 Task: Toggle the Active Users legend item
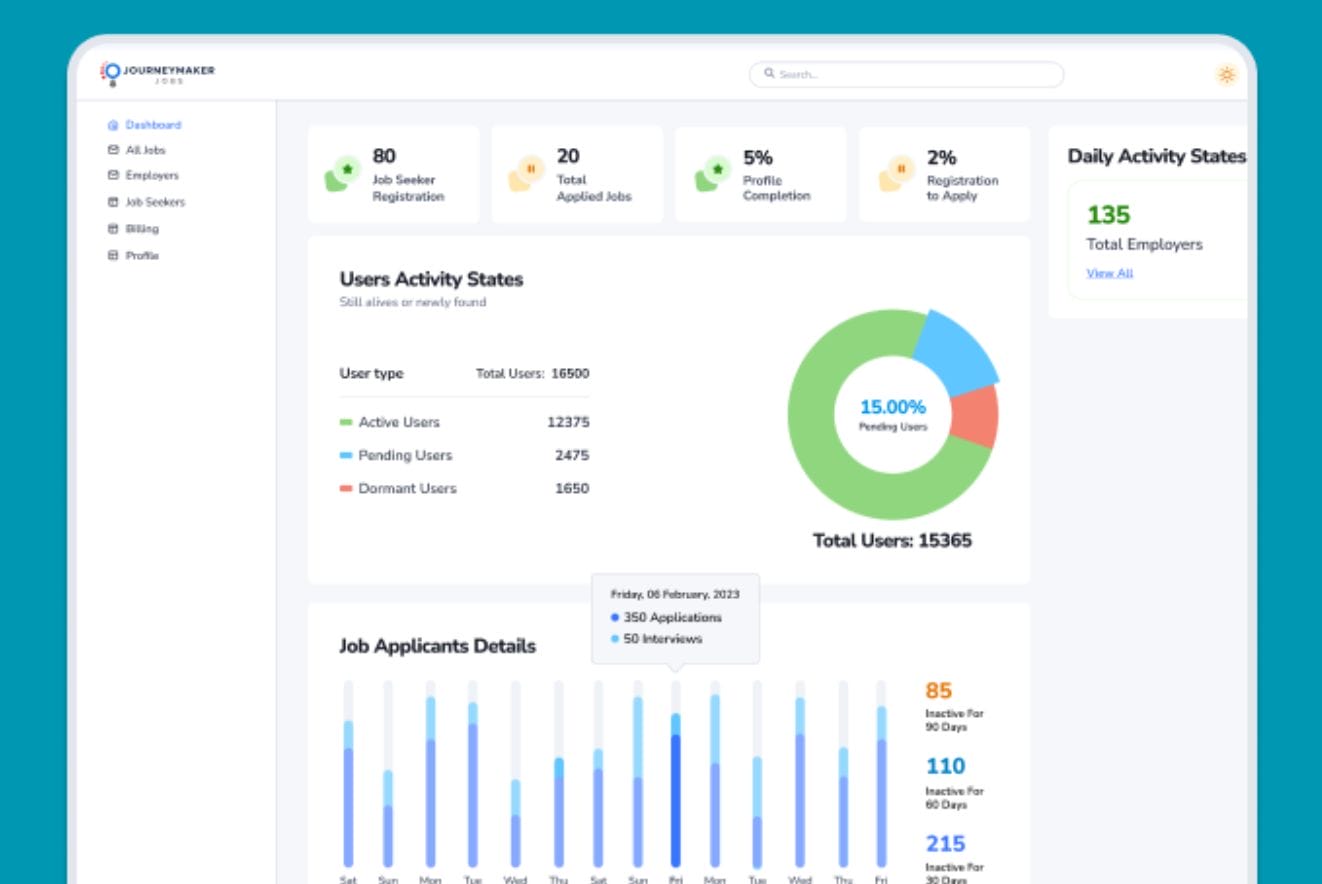click(x=398, y=422)
